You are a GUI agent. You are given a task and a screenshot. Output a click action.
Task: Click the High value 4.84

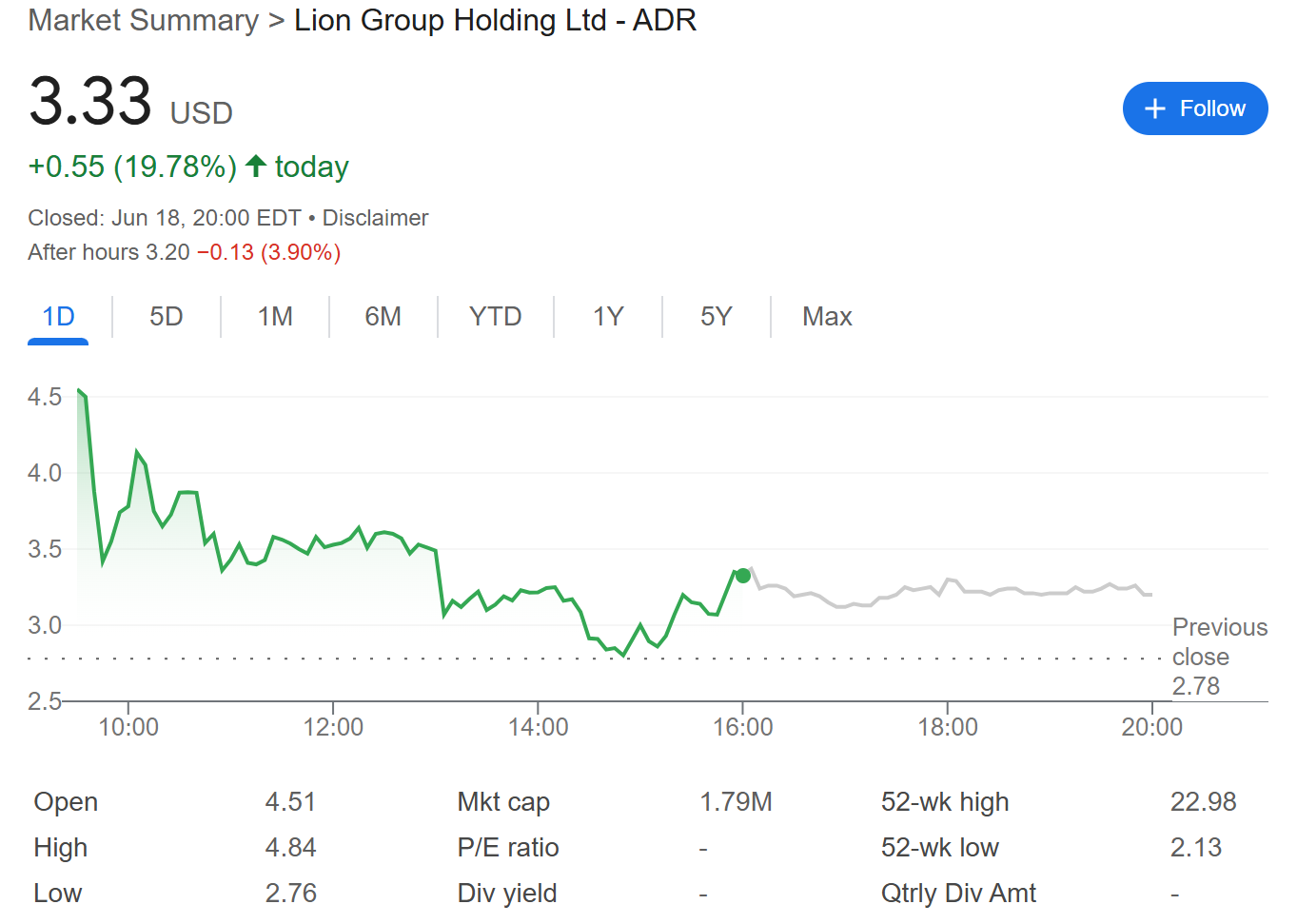290,848
